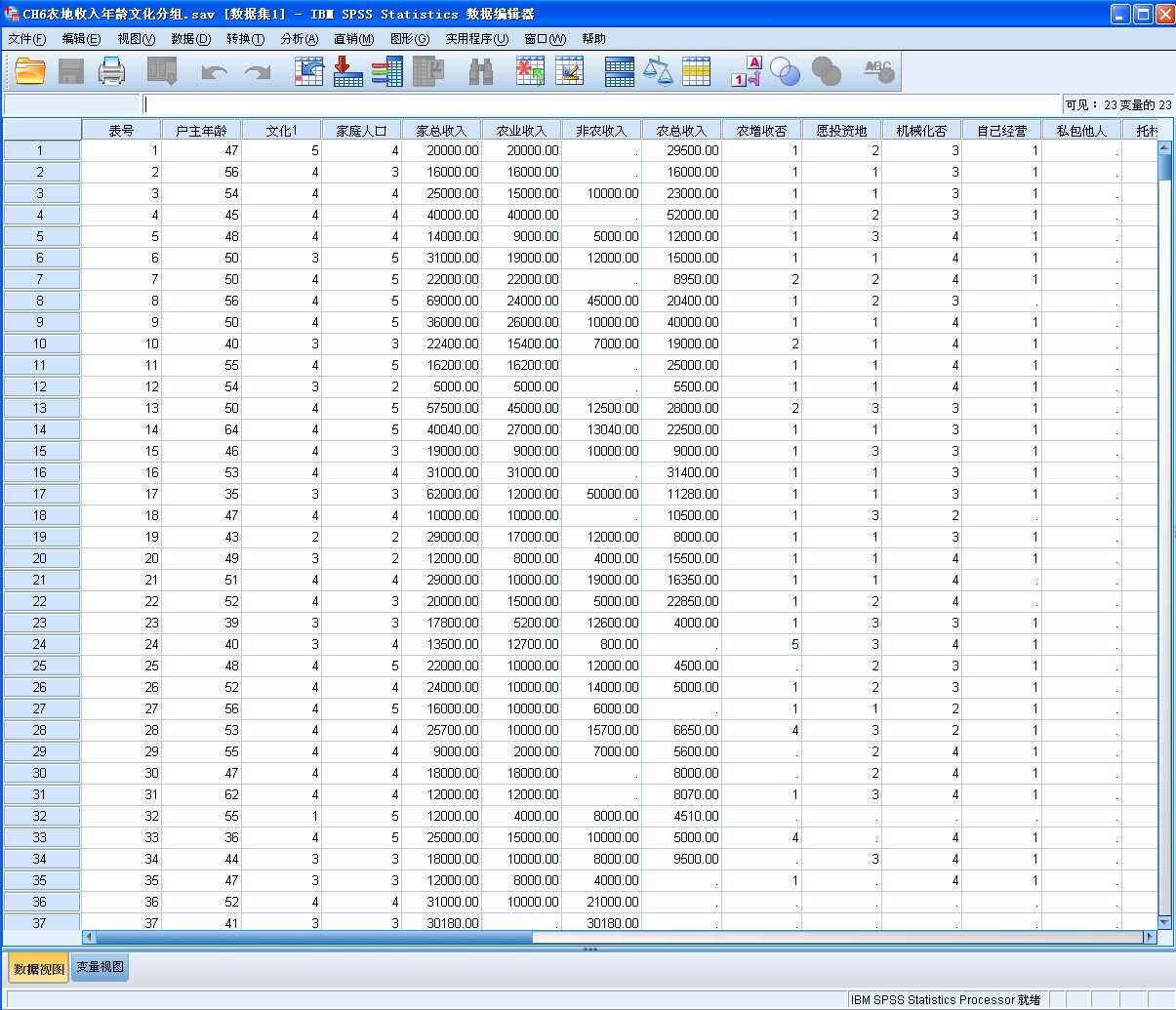1176x1010 pixels.
Task: Click the Find binoculars icon
Action: point(481,71)
